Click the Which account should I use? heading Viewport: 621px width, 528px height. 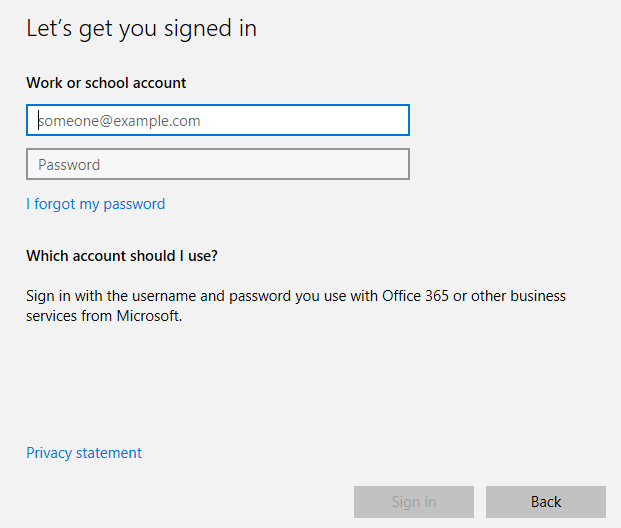pyautogui.click(x=122, y=256)
